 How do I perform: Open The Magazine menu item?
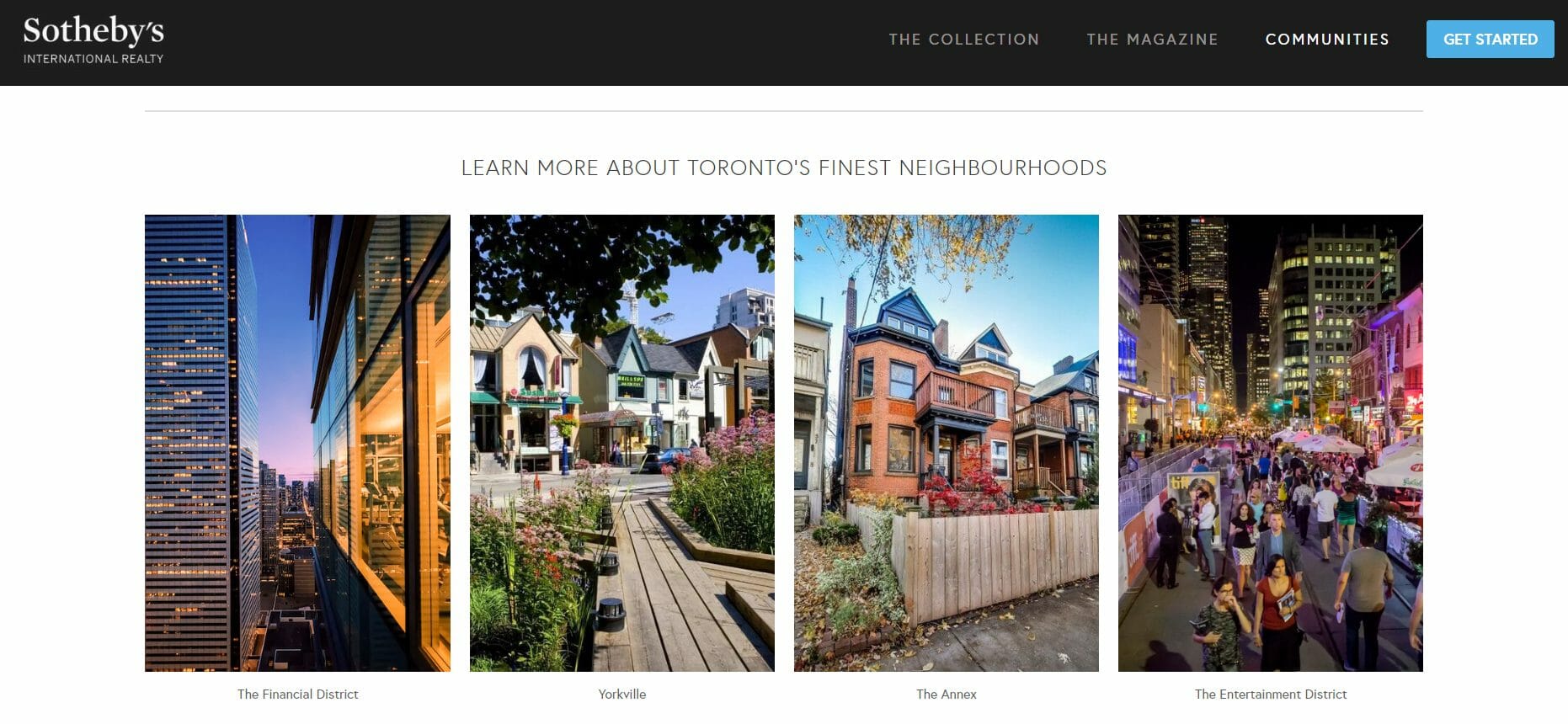[1152, 40]
